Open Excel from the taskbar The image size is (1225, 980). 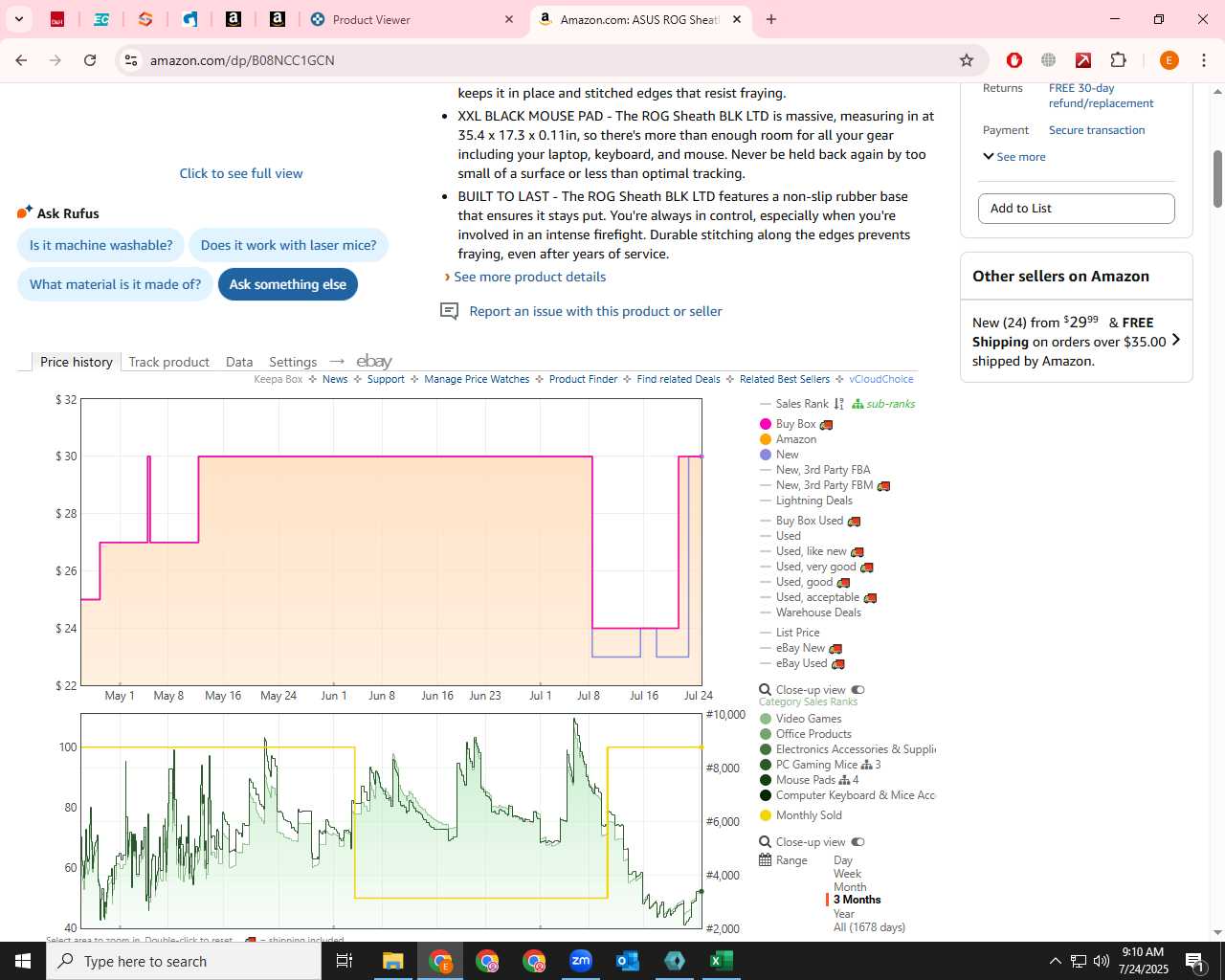(722, 961)
